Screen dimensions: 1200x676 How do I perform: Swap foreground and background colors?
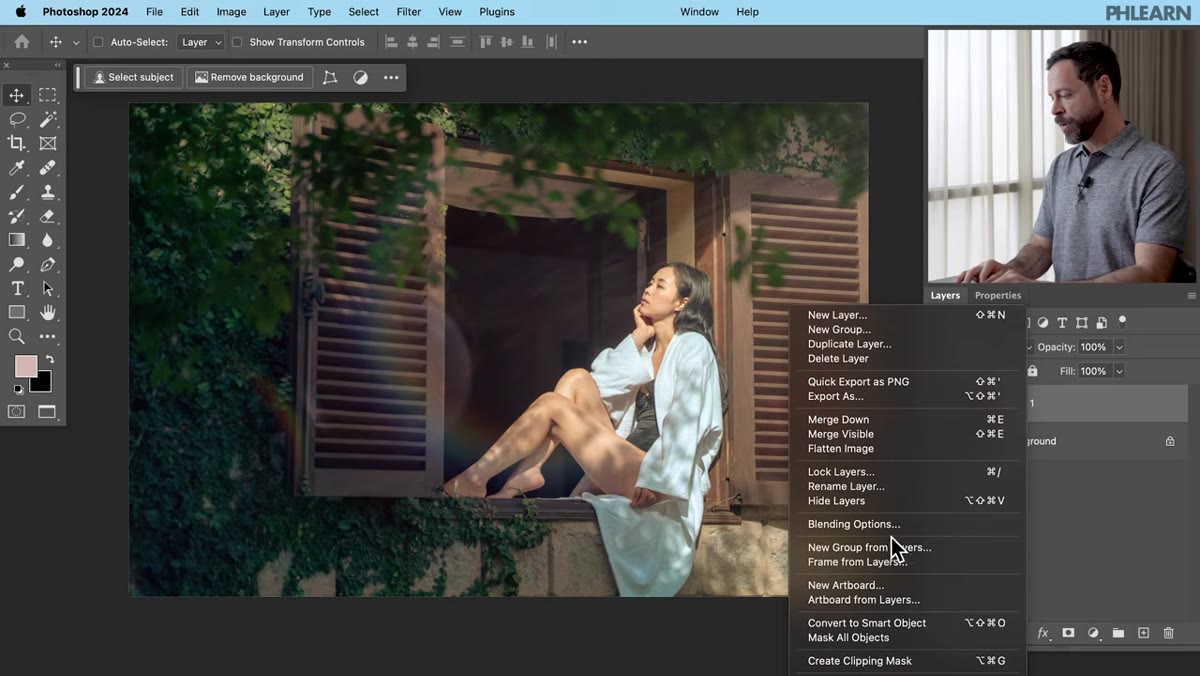[x=50, y=359]
